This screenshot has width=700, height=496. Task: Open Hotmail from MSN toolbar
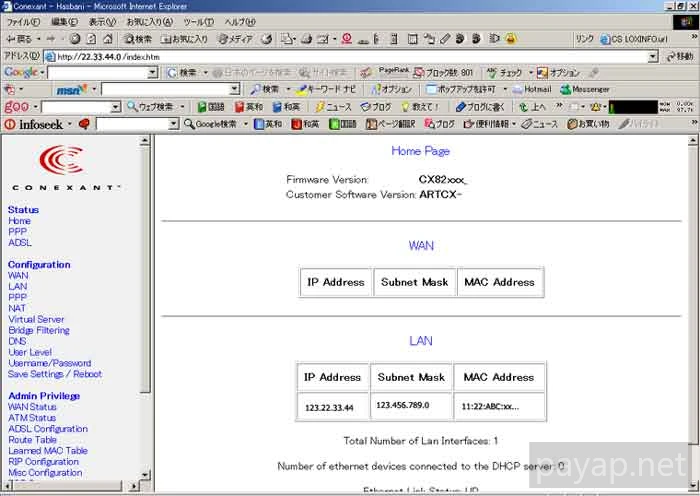point(532,89)
